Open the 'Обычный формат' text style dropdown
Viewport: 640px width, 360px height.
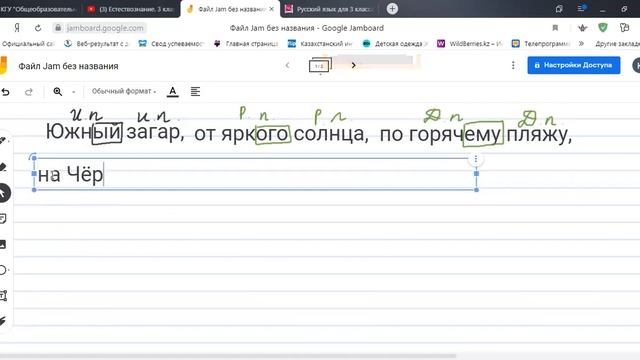tap(124, 91)
